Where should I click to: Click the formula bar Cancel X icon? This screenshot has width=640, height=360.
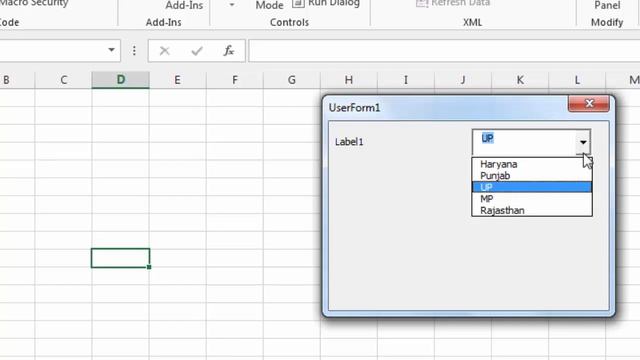pos(164,51)
